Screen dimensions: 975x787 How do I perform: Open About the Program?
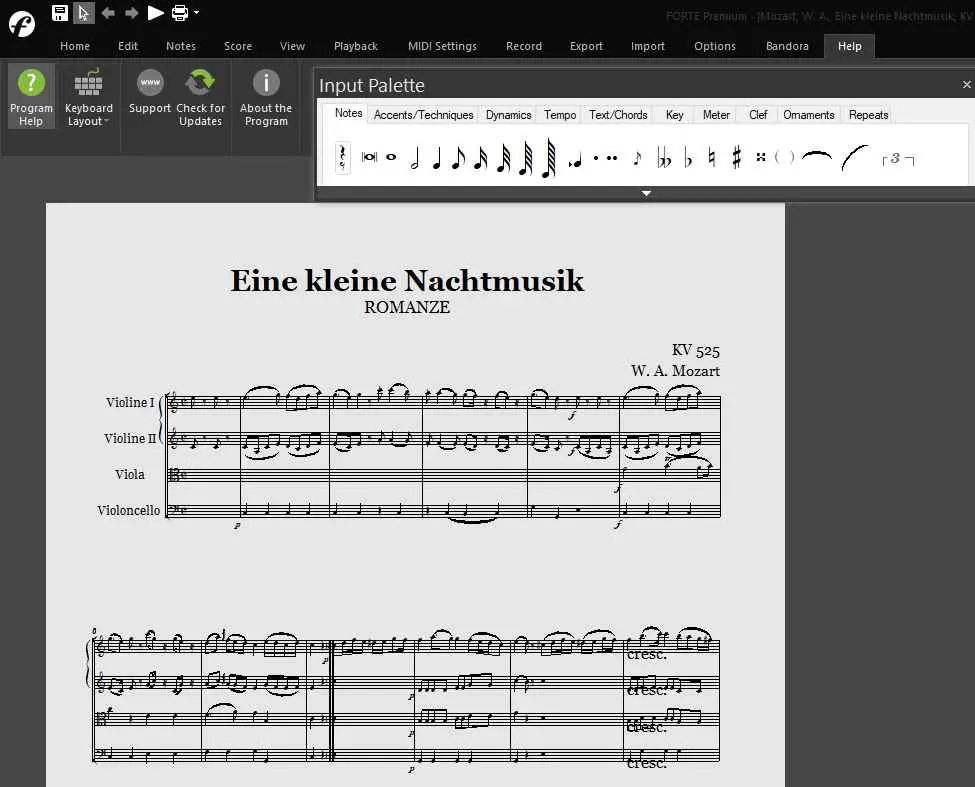[266, 97]
